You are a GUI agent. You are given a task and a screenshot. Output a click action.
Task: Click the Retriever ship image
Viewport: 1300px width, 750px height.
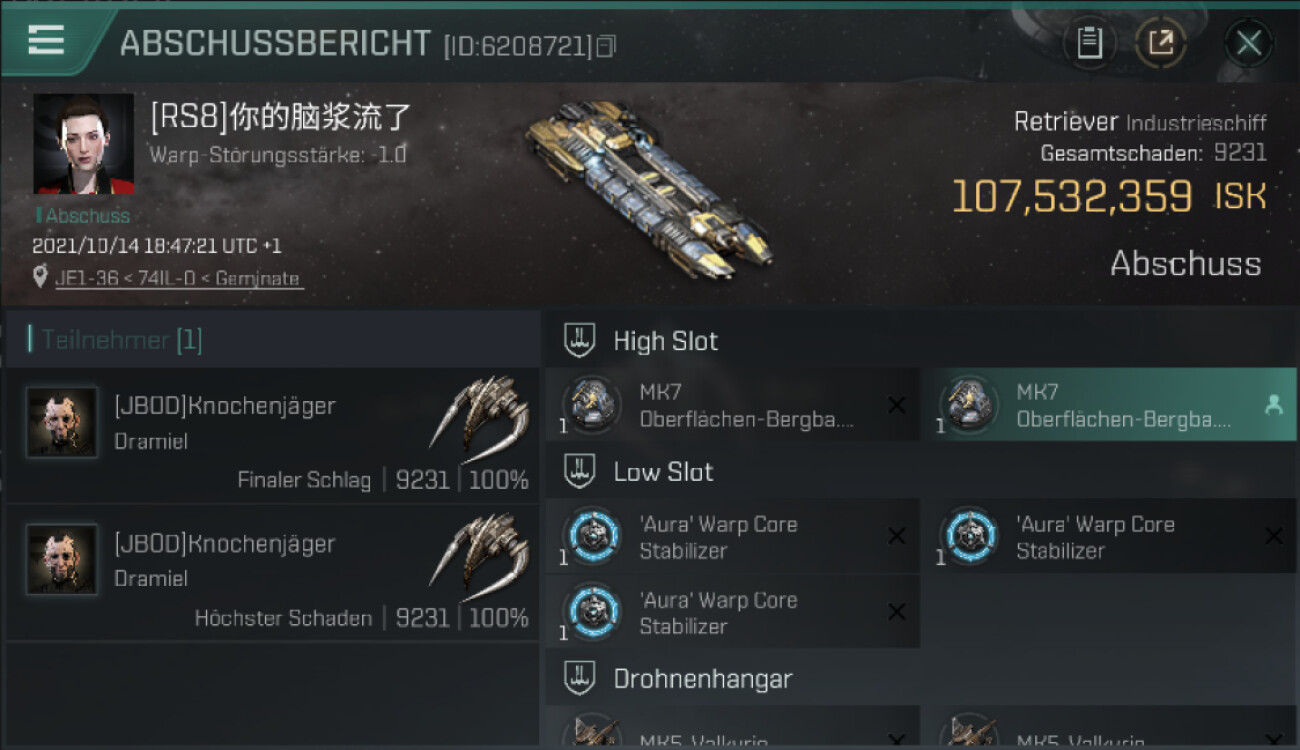[x=648, y=190]
